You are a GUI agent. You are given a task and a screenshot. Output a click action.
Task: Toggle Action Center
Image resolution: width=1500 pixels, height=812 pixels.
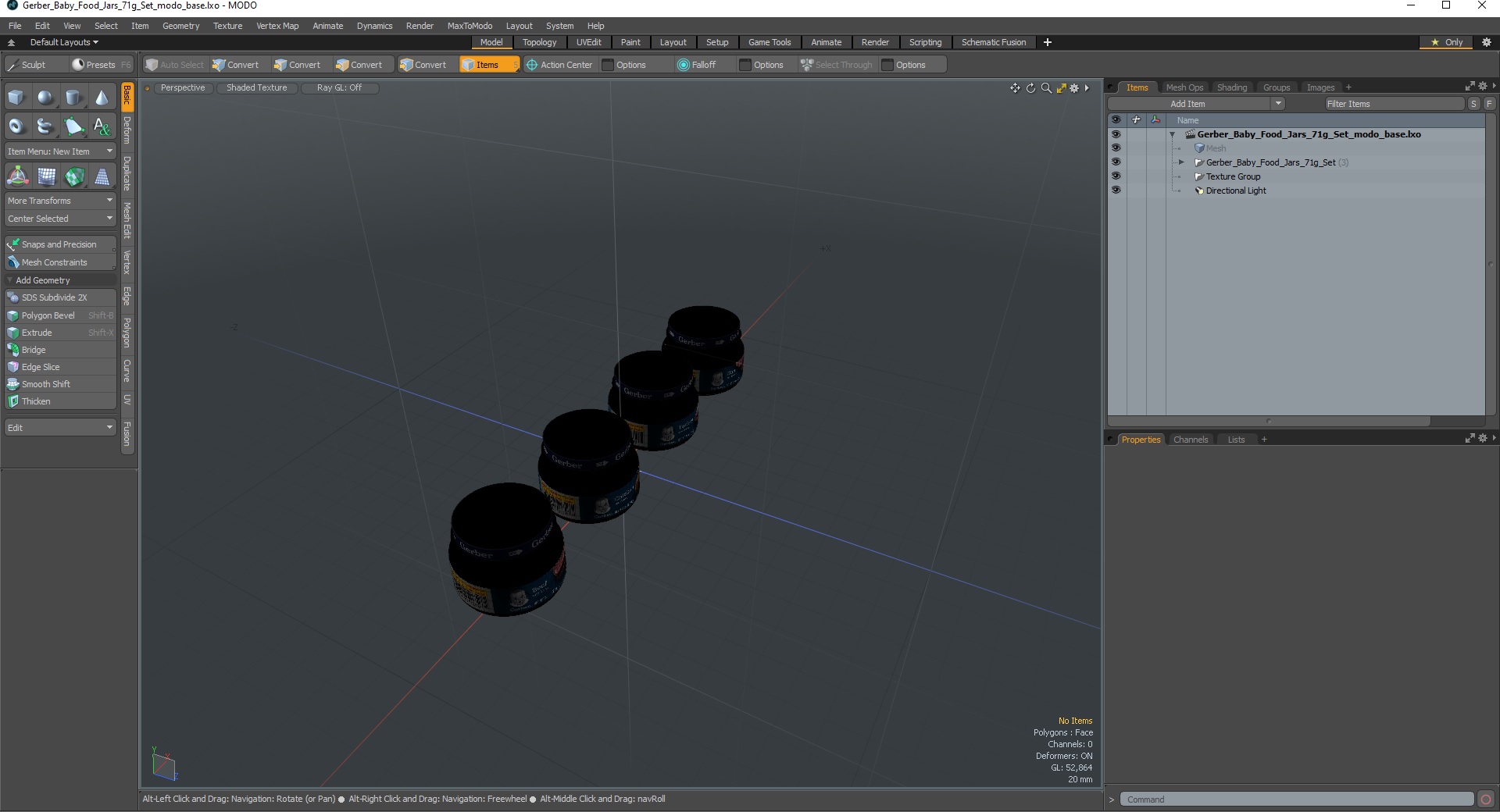(x=559, y=65)
